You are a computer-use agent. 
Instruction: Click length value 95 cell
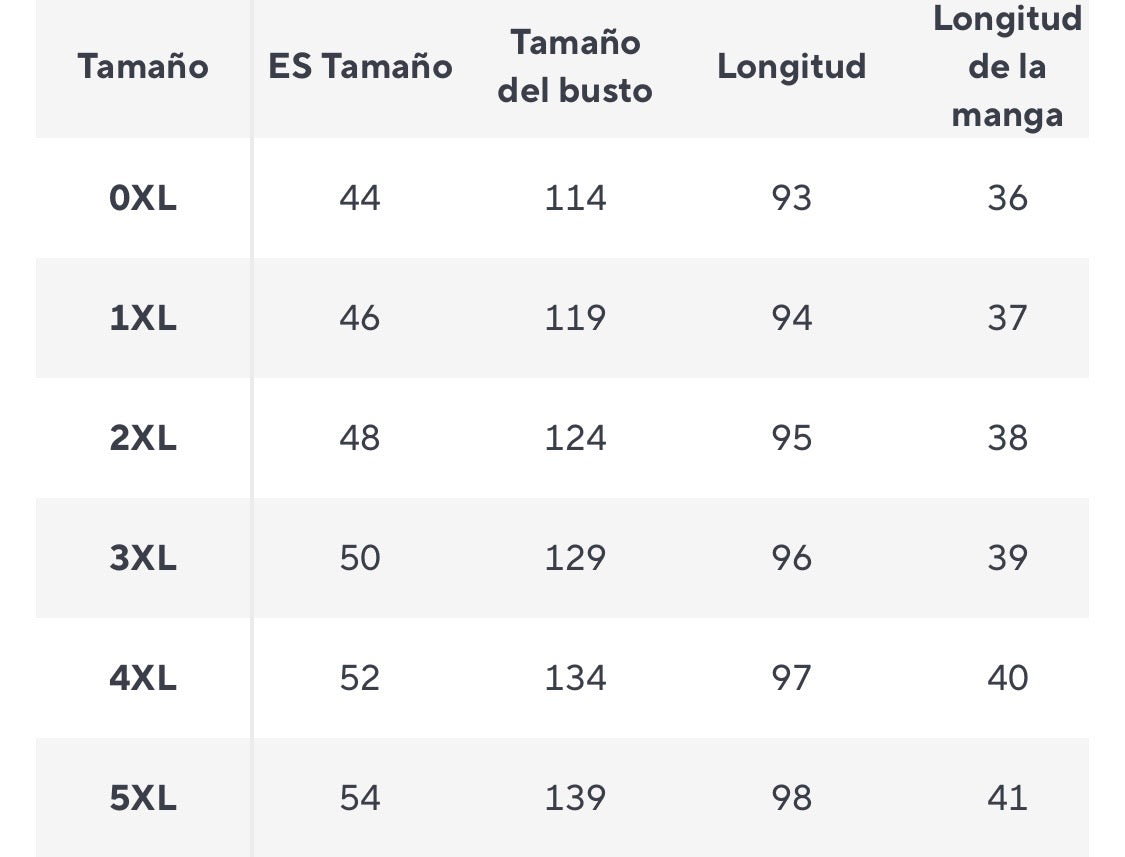(x=791, y=438)
